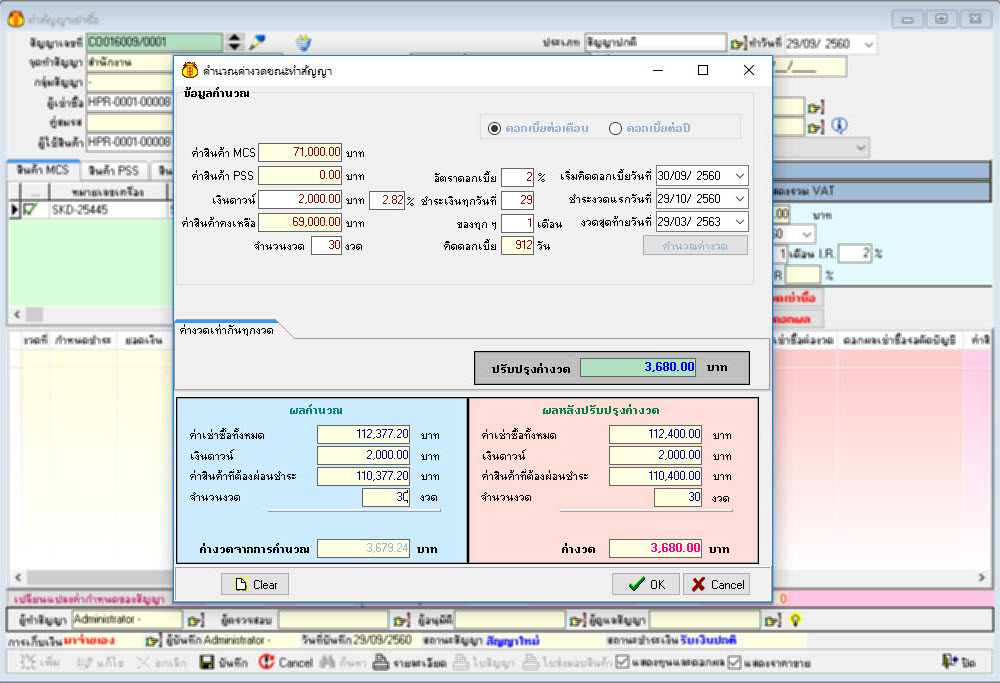
Task: Click the exit door icon in the bottom toolbar
Action: [950, 661]
